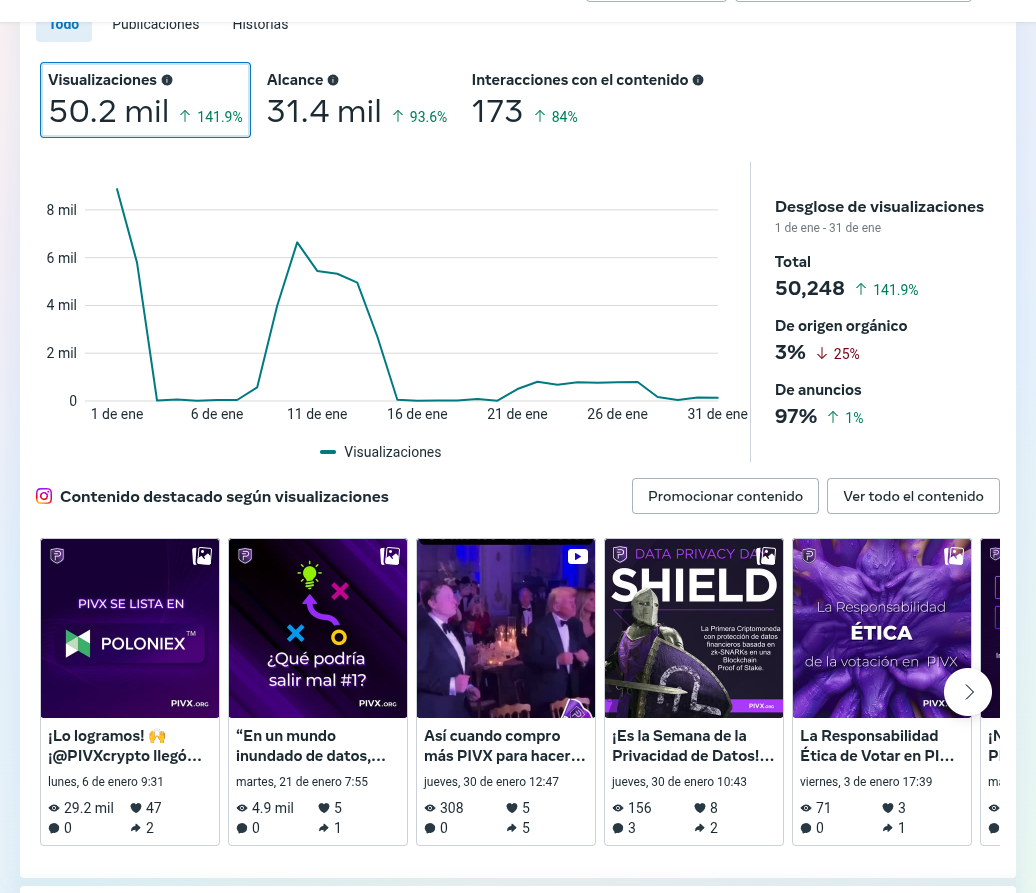
Task: Click the info icon beside Alcance
Action: tap(333, 80)
